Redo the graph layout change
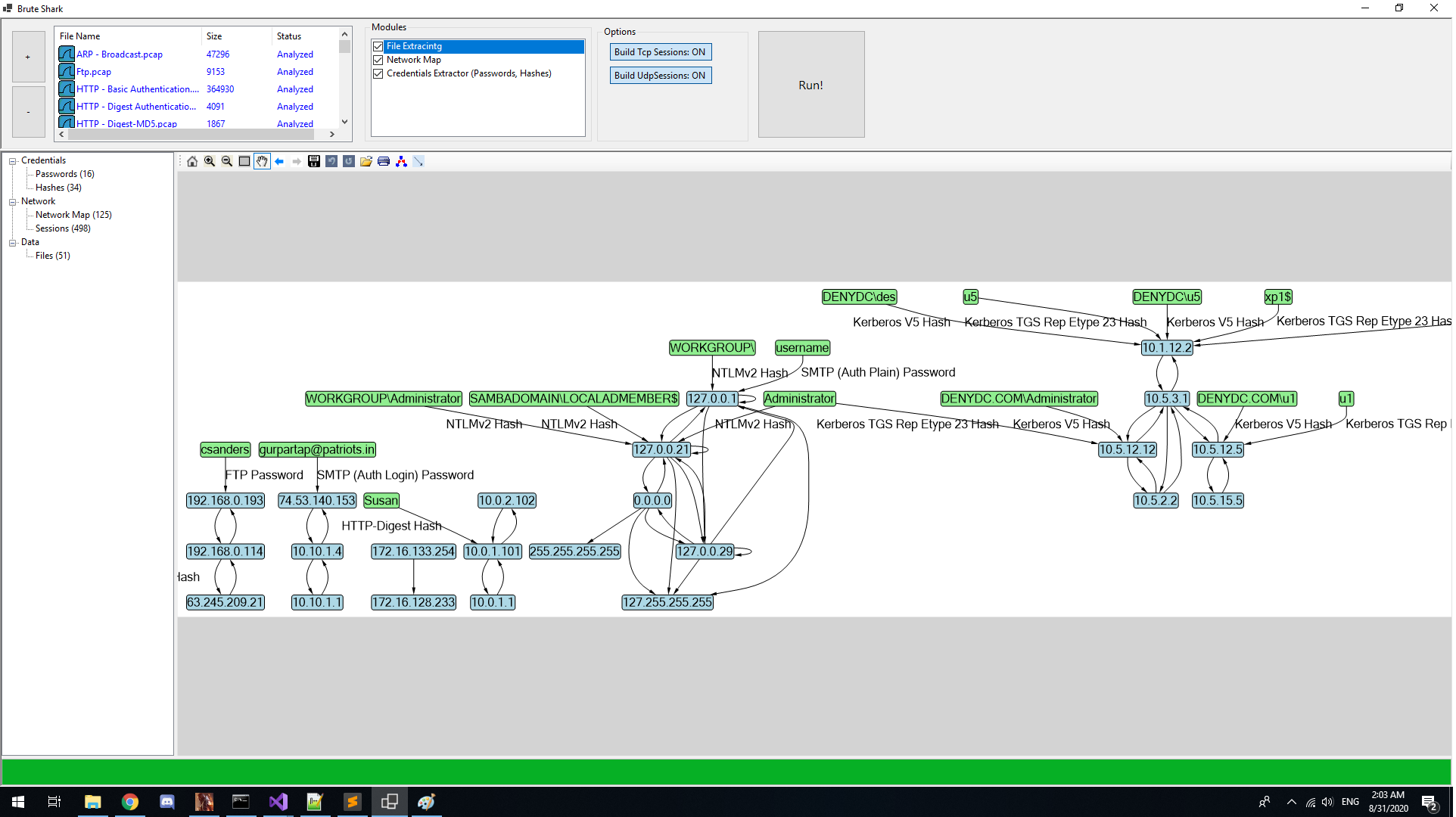This screenshot has width=1456, height=817. 349,161
